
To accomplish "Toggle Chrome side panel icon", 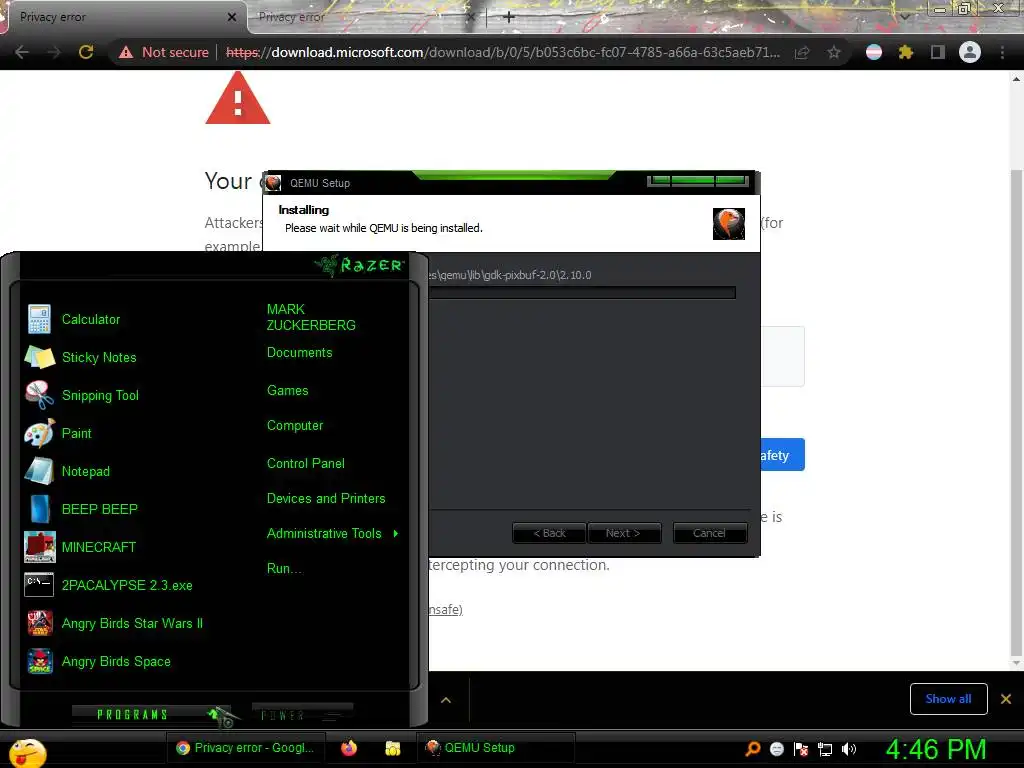I will tap(937, 52).
